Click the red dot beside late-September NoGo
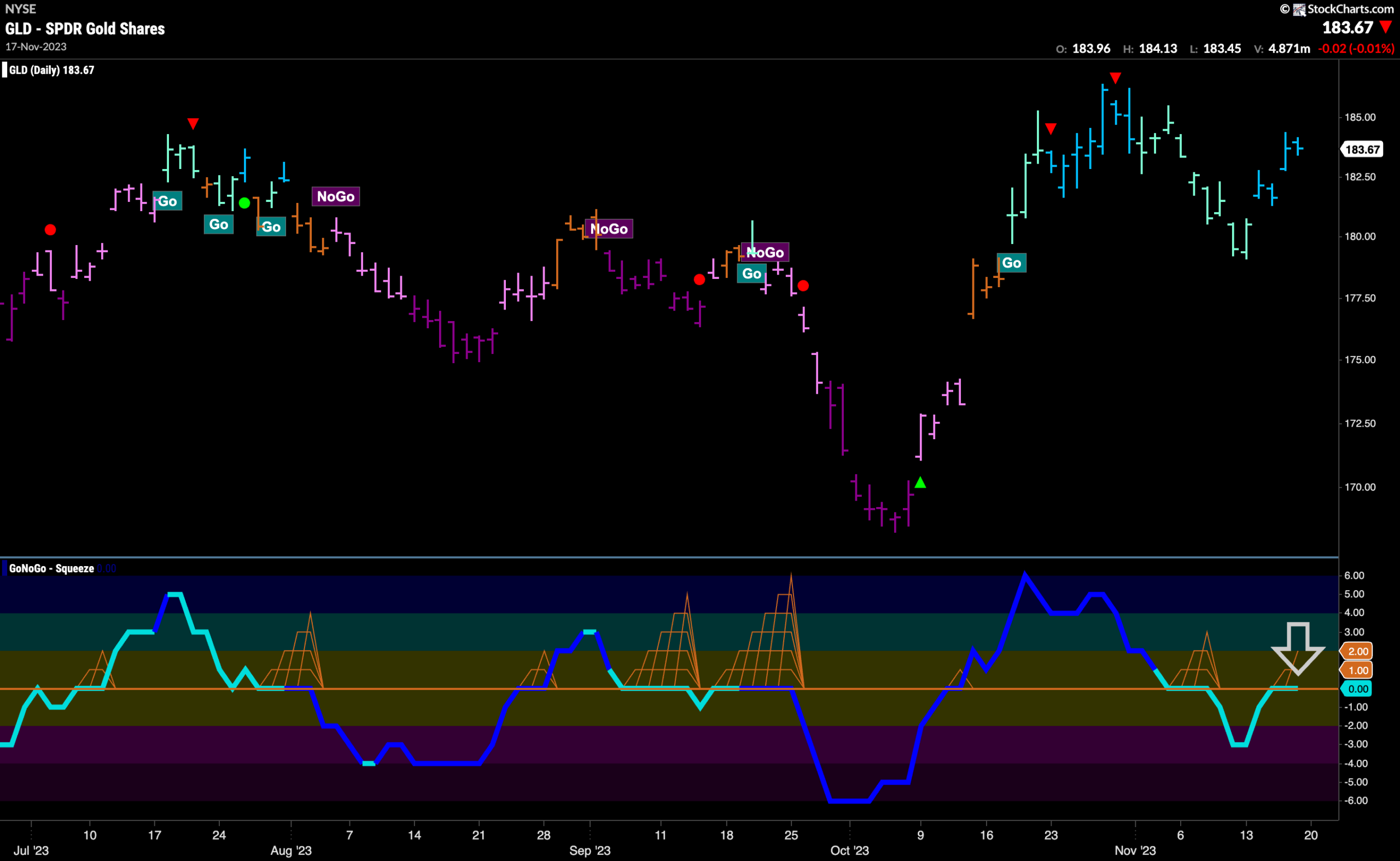 [803, 286]
